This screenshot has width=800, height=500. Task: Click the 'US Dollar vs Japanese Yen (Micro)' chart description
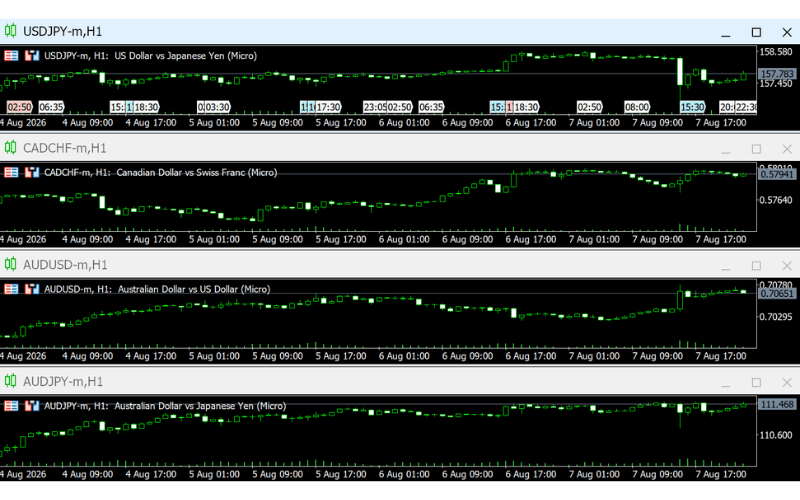(185, 56)
